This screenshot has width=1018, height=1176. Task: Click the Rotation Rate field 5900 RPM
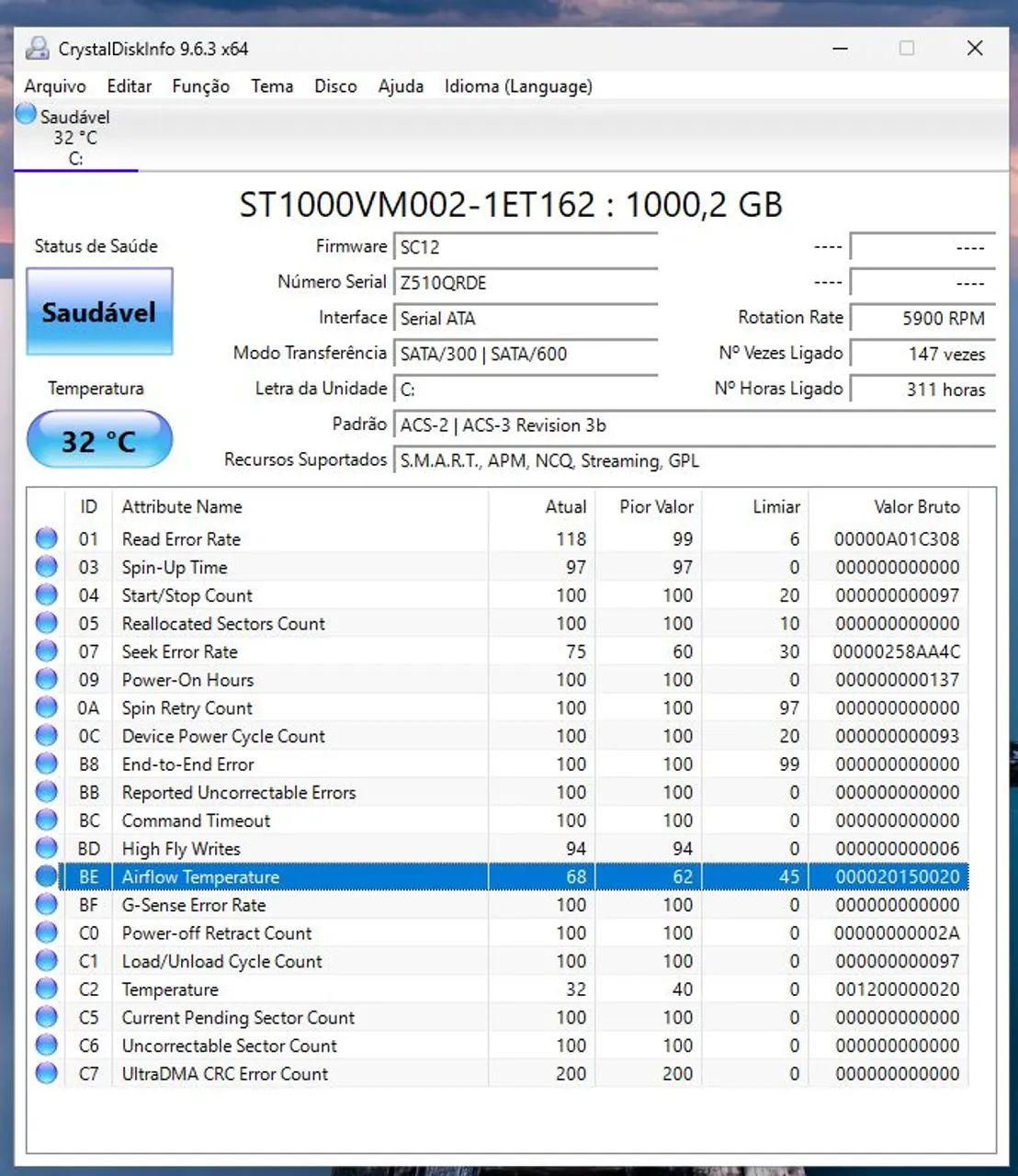coord(922,319)
